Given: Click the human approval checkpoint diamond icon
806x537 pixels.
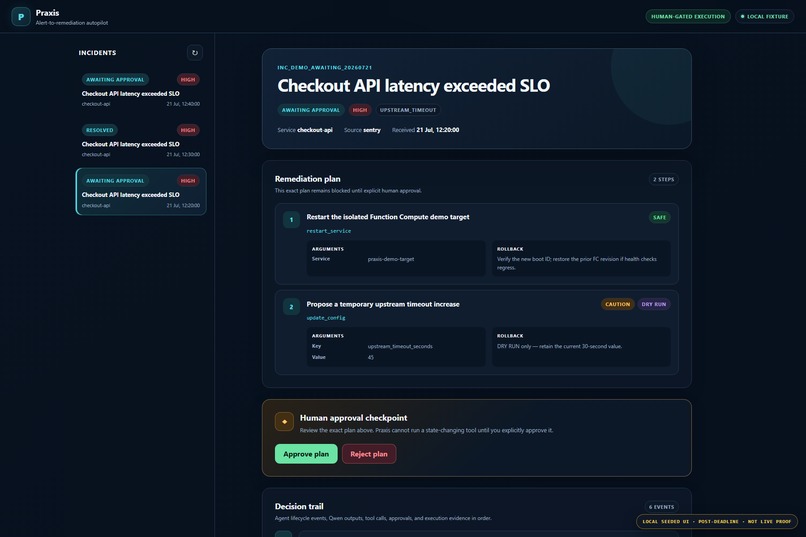Looking at the screenshot, I should 284,421.
